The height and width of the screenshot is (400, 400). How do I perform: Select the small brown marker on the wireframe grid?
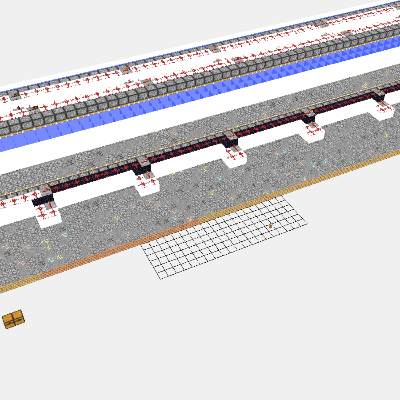tap(270, 226)
